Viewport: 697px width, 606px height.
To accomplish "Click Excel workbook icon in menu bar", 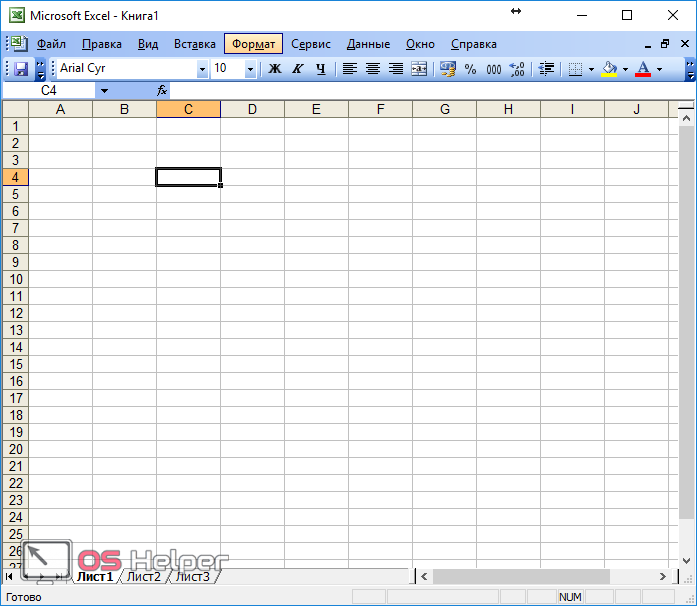I will click(18, 43).
